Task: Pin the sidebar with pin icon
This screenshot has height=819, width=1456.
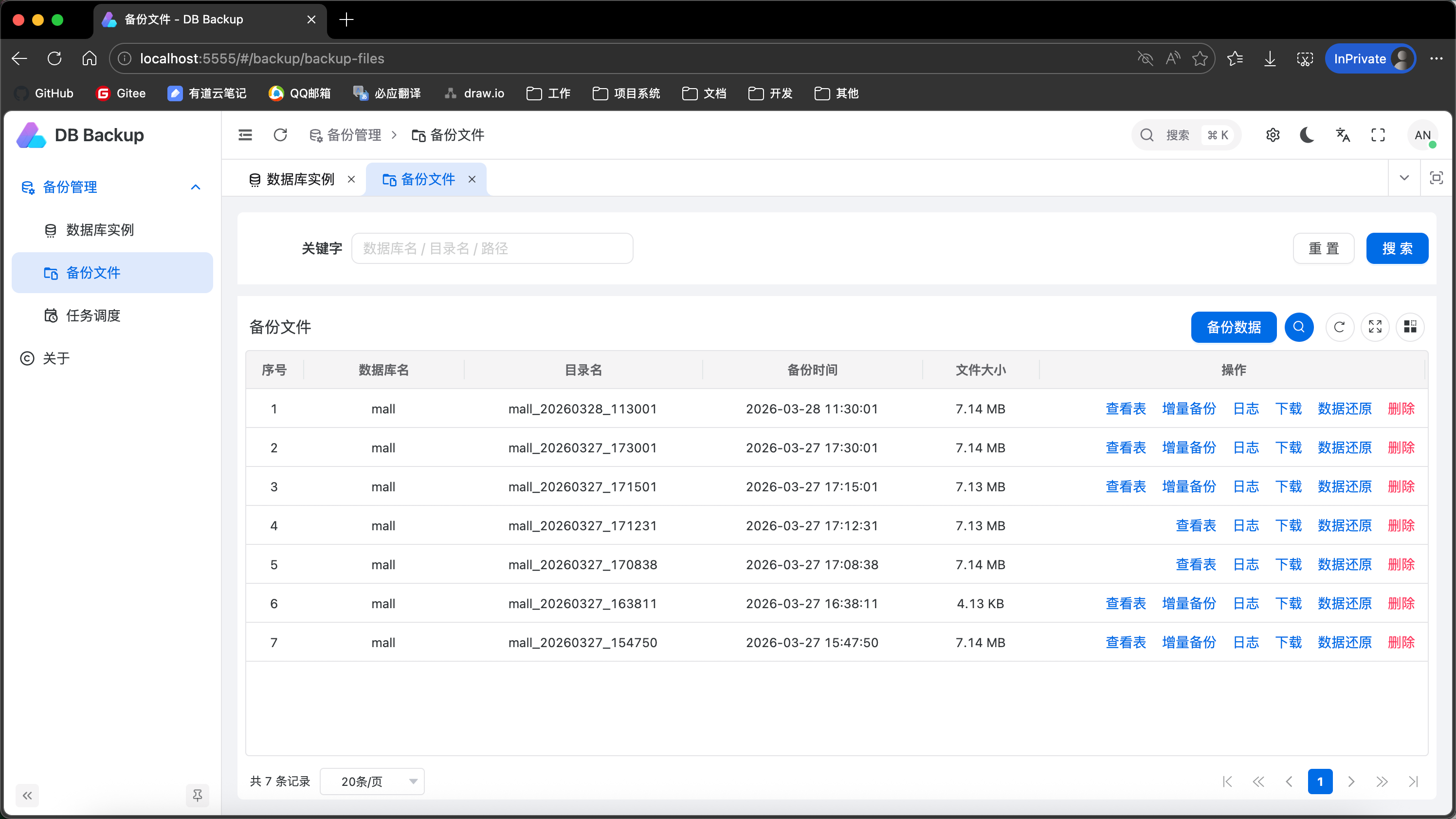Action: pos(197,795)
